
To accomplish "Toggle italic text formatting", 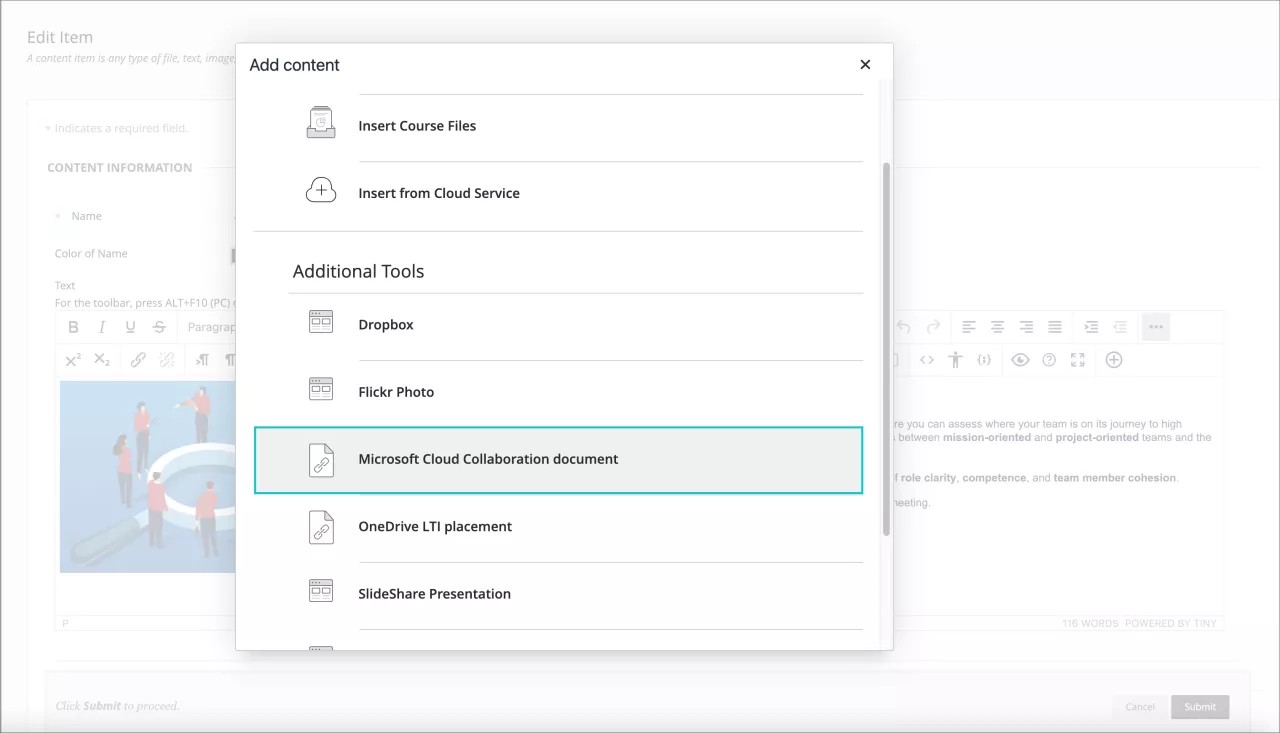I will tap(101, 326).
